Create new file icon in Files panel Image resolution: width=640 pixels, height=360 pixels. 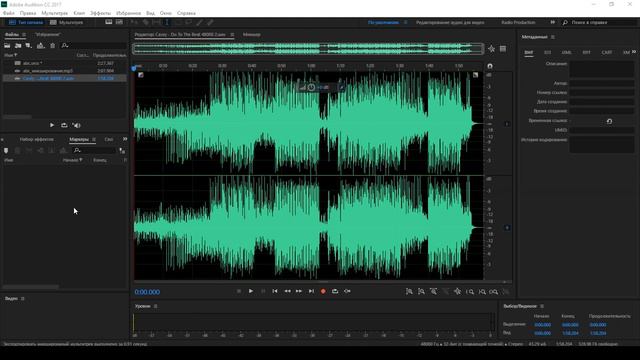29,46
